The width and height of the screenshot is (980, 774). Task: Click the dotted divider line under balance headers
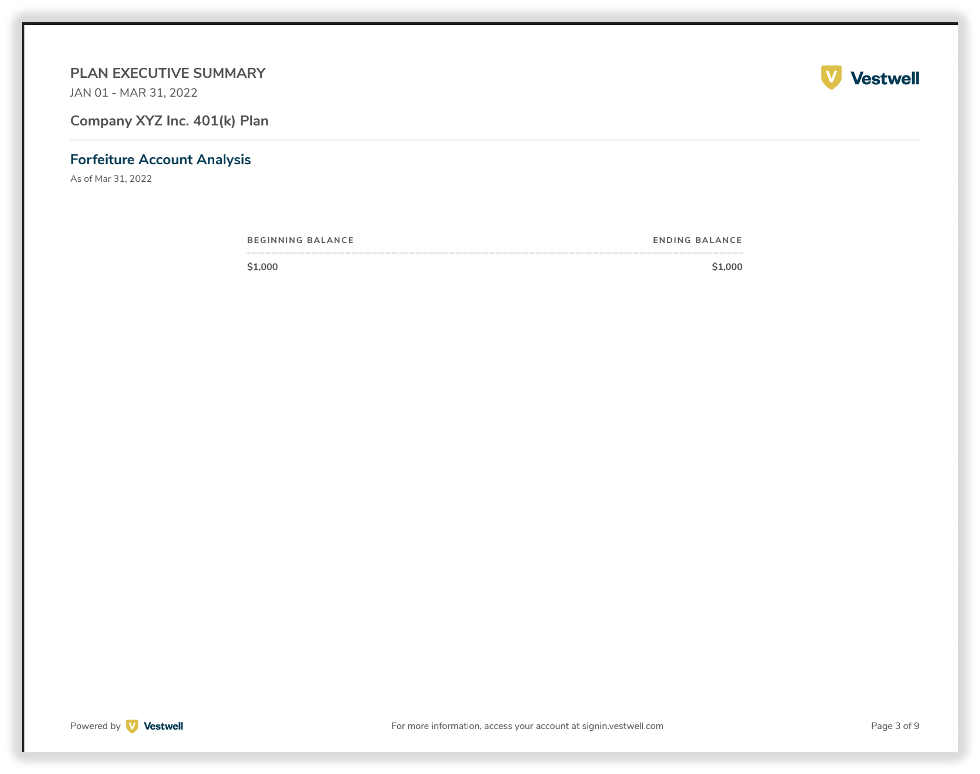(x=495, y=253)
